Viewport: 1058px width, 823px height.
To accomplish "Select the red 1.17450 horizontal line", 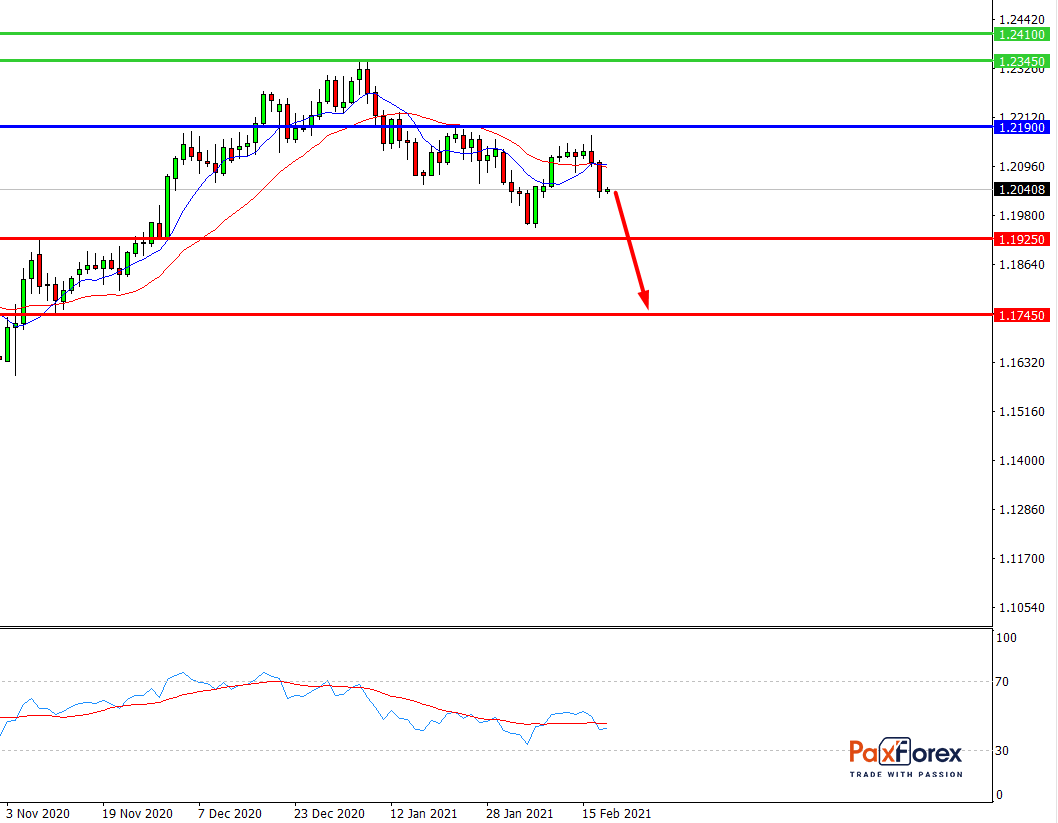I will (x=497, y=314).
